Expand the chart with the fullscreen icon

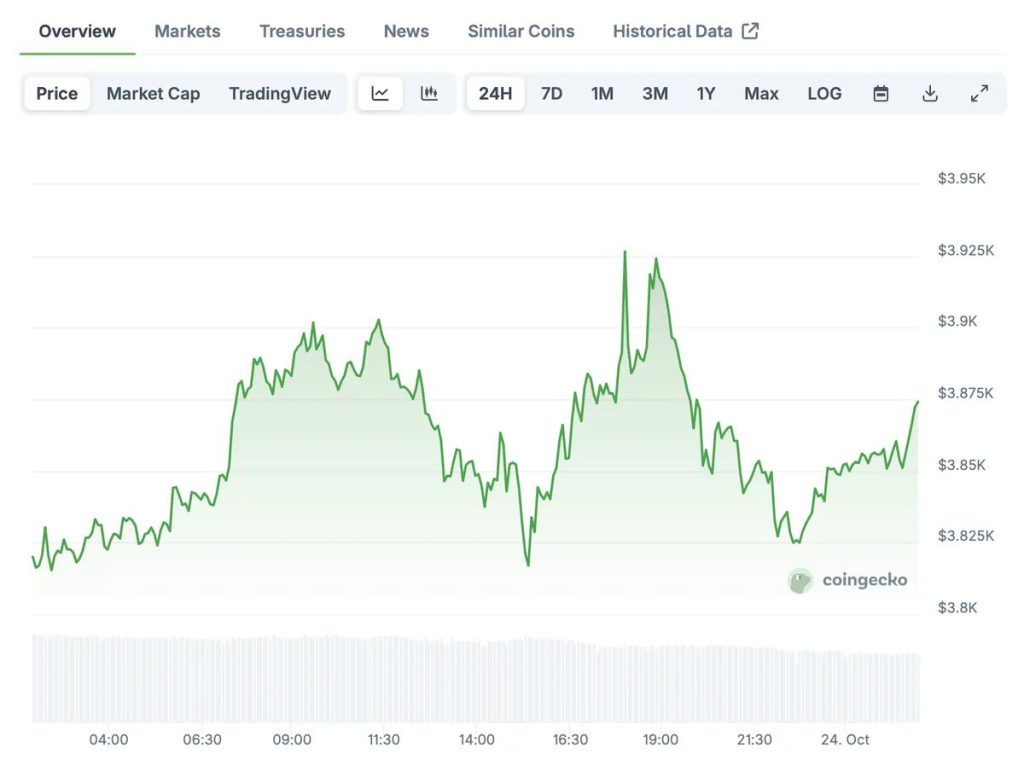[x=979, y=93]
